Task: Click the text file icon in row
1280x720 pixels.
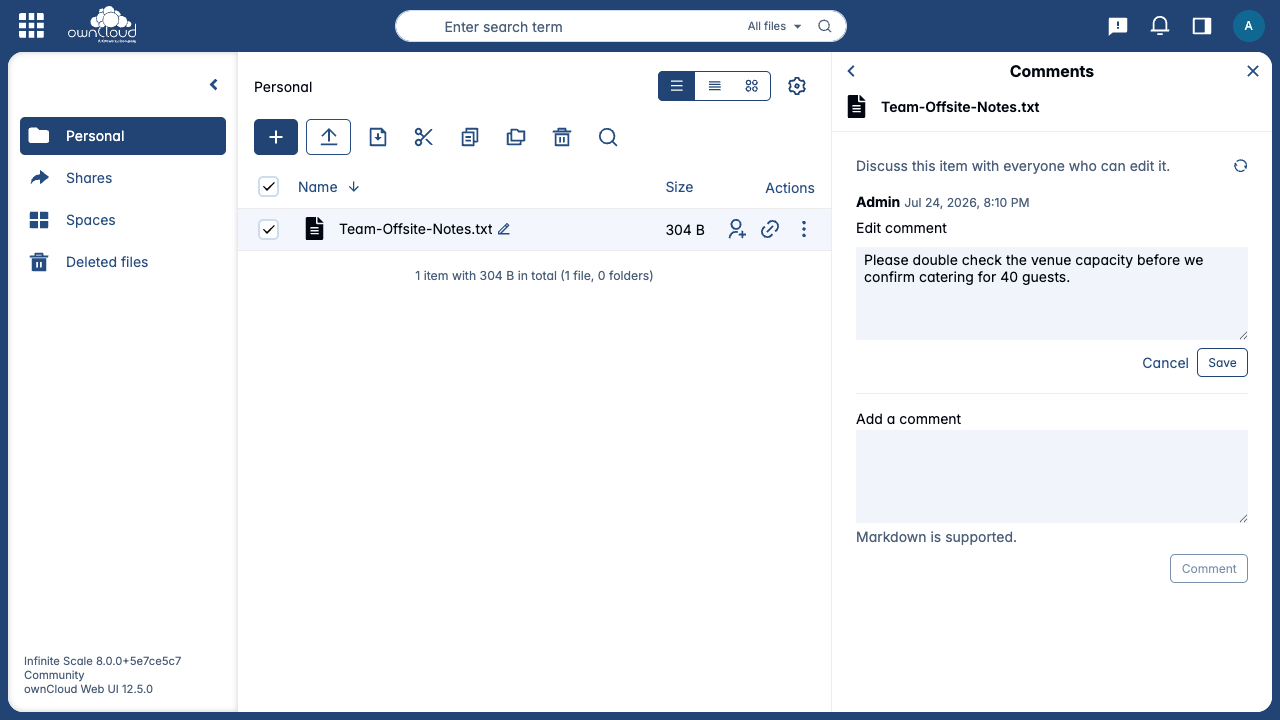Action: [314, 229]
